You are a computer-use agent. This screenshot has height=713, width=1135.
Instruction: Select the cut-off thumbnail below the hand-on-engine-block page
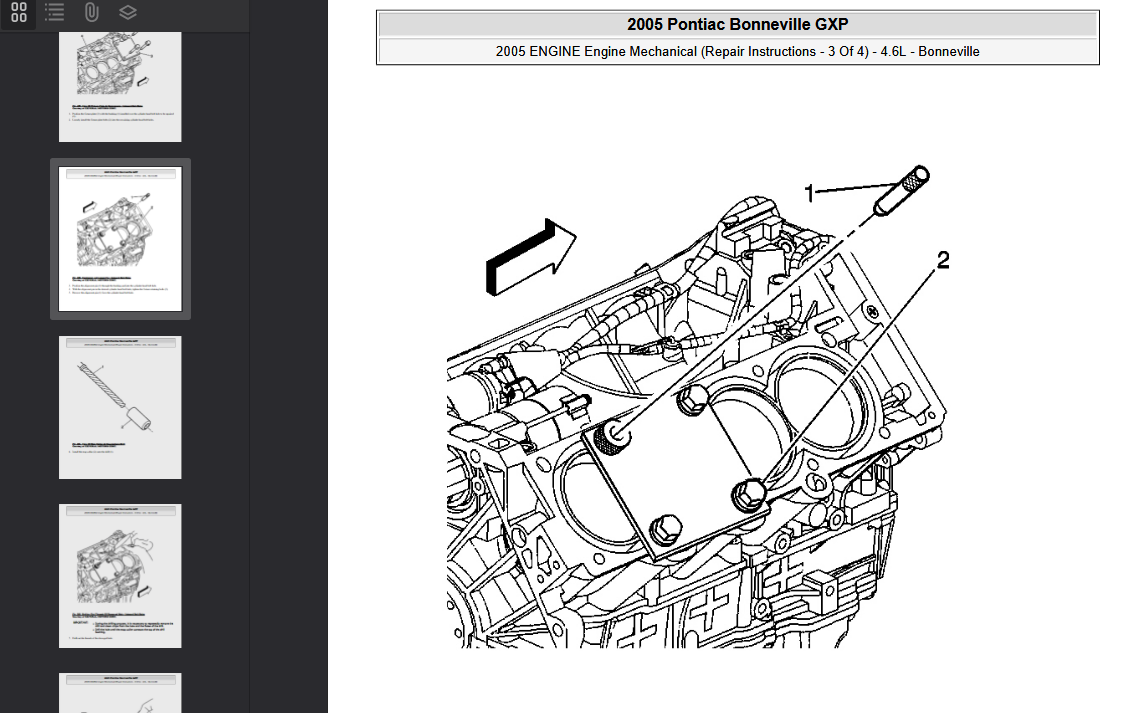[x=120, y=693]
